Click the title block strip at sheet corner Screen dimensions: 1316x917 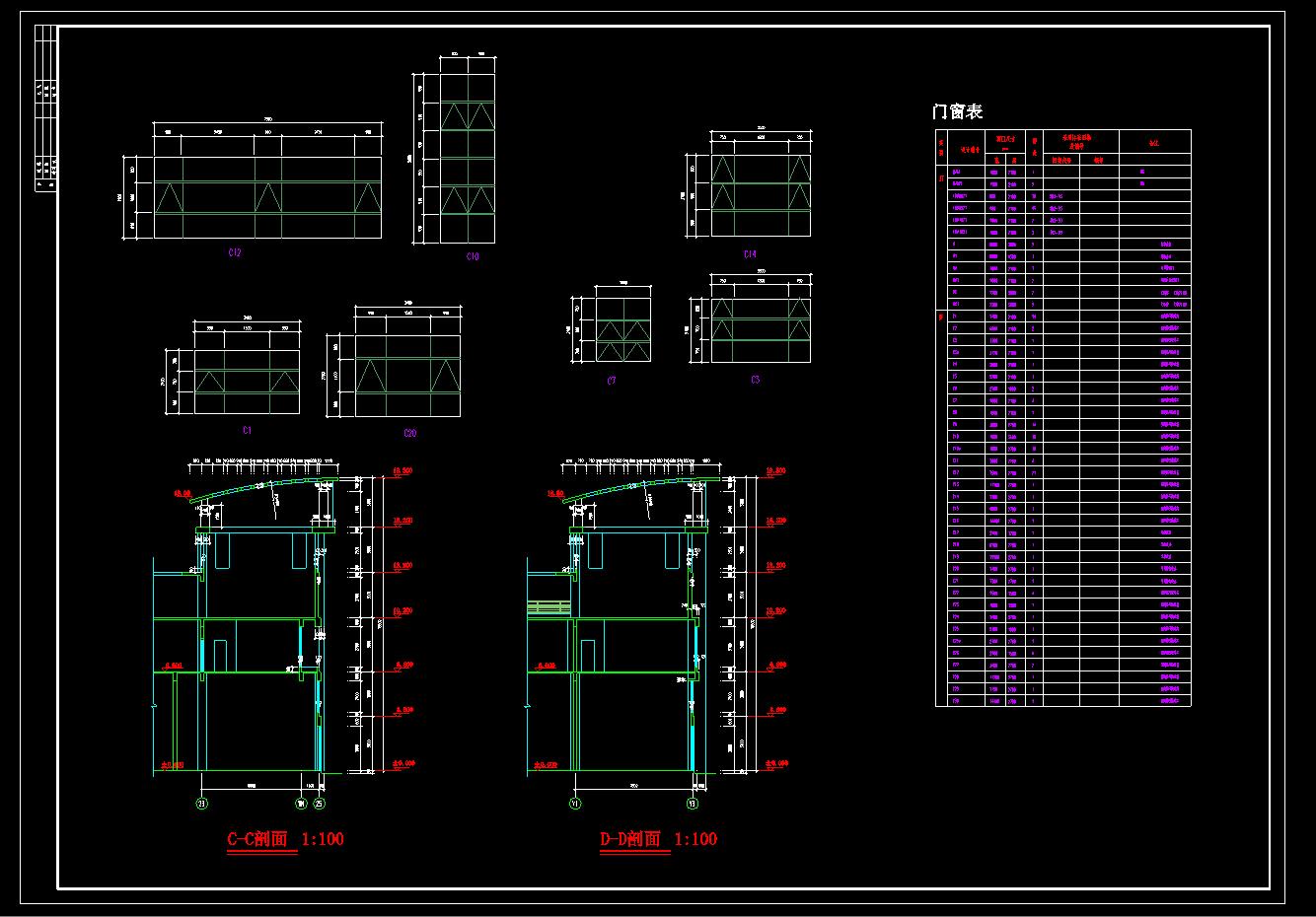point(45,108)
